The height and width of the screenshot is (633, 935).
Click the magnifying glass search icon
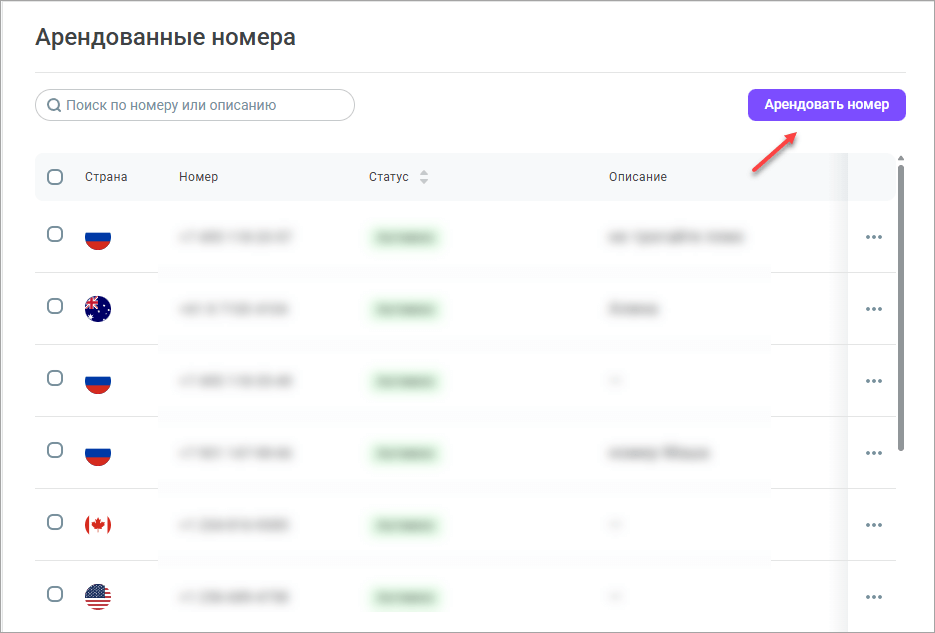point(53,105)
